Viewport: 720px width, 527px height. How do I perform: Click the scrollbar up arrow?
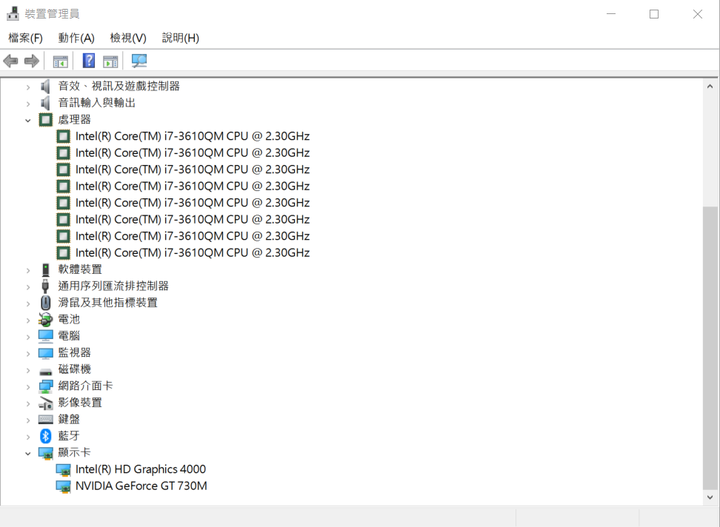pyautogui.click(x=710, y=86)
